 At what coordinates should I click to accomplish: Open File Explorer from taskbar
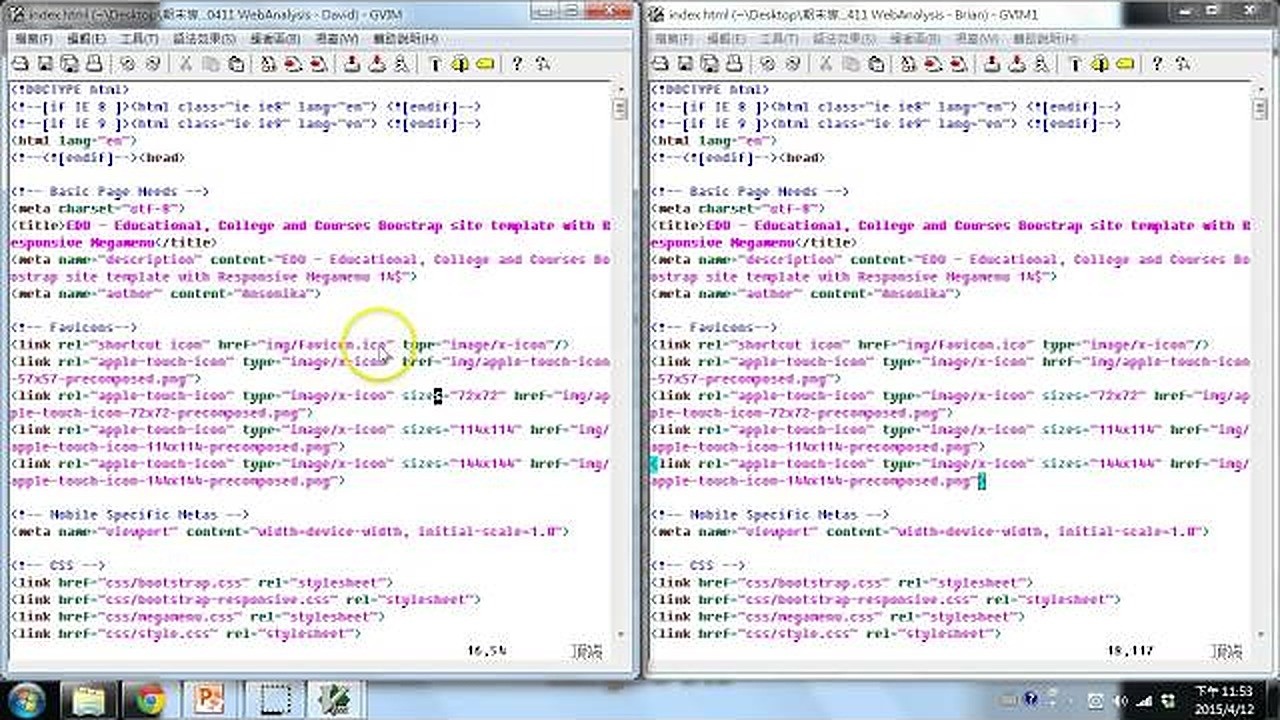pos(90,699)
